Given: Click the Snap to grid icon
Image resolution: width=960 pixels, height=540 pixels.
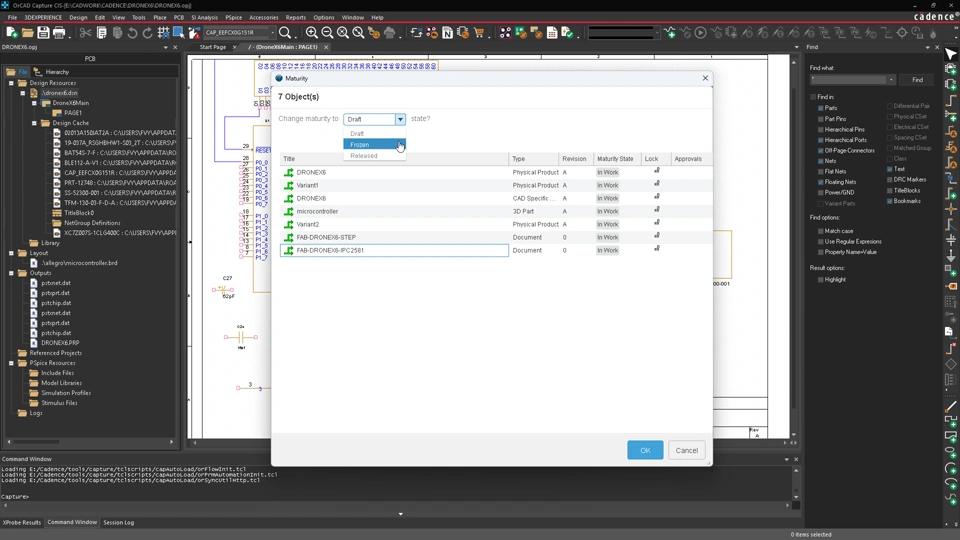Looking at the screenshot, I should click(163, 32).
